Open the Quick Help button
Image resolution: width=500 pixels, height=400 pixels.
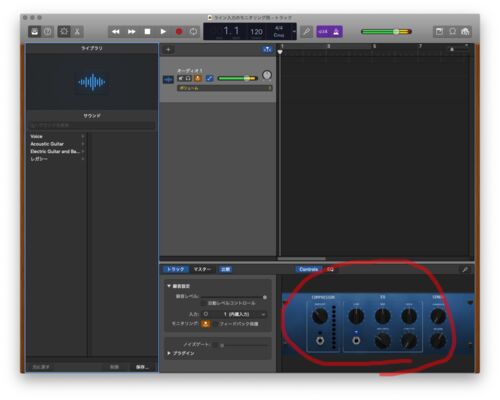48,32
